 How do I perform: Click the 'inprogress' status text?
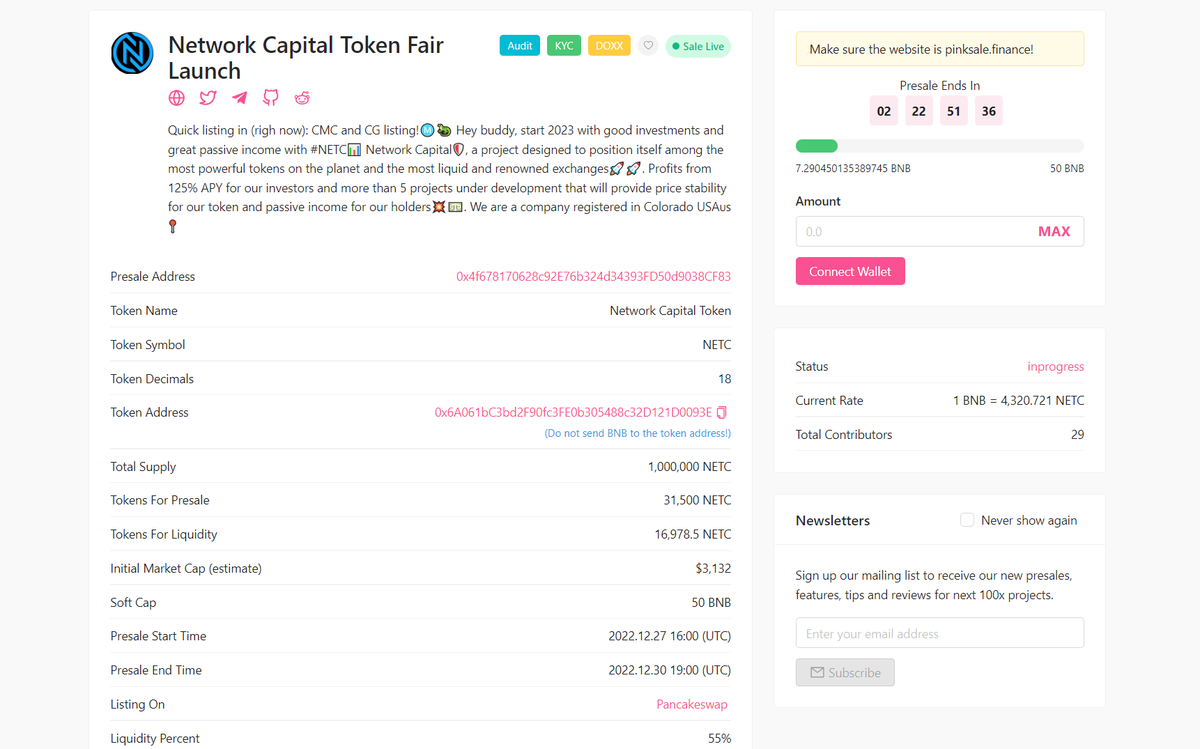[1055, 367]
